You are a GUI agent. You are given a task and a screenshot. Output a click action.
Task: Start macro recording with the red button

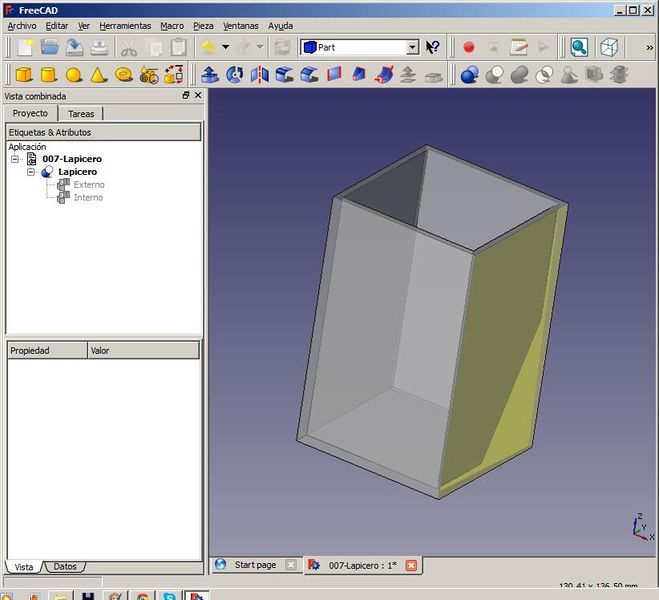click(468, 47)
